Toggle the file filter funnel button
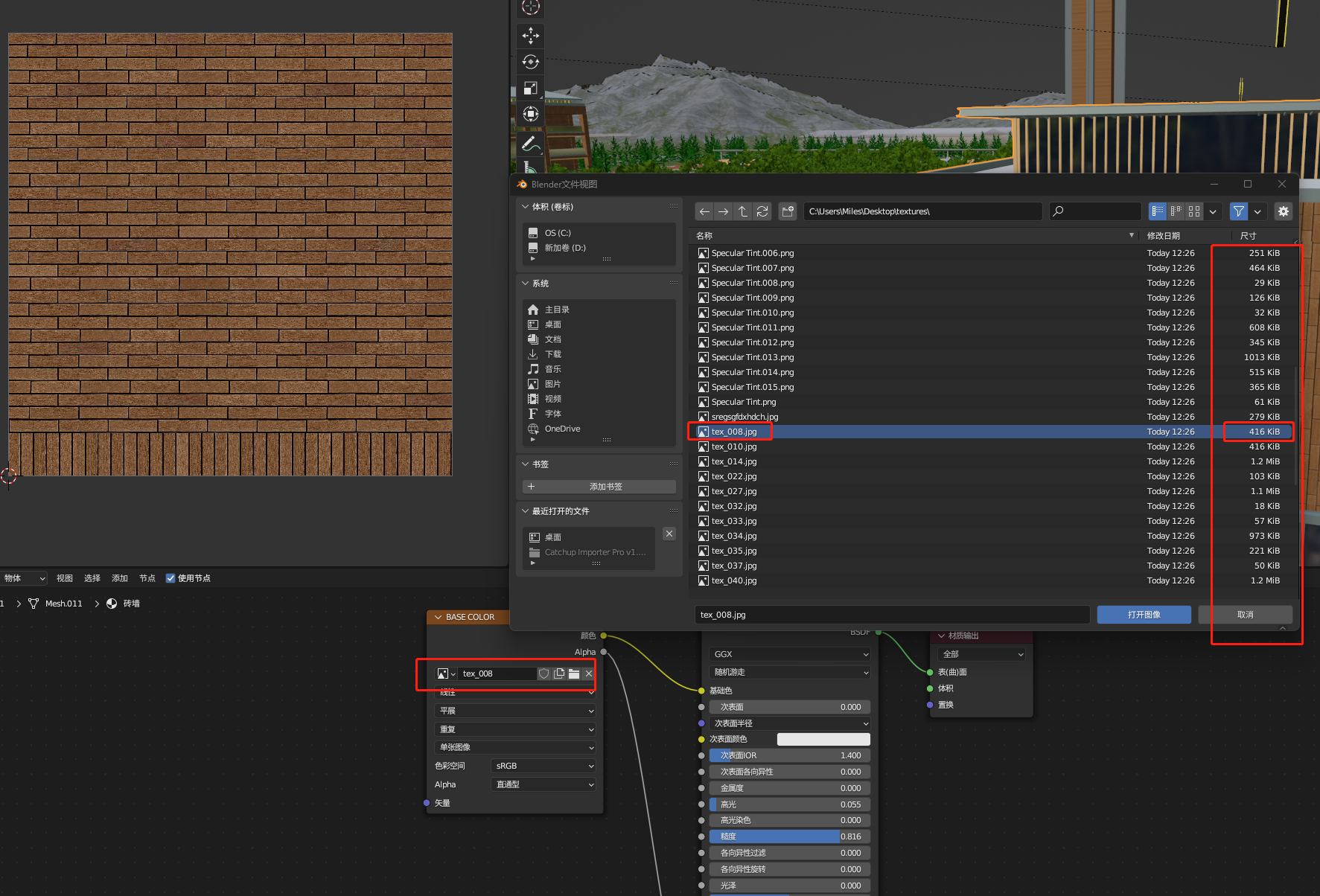Screen dimensions: 1320x896 [1238, 212]
